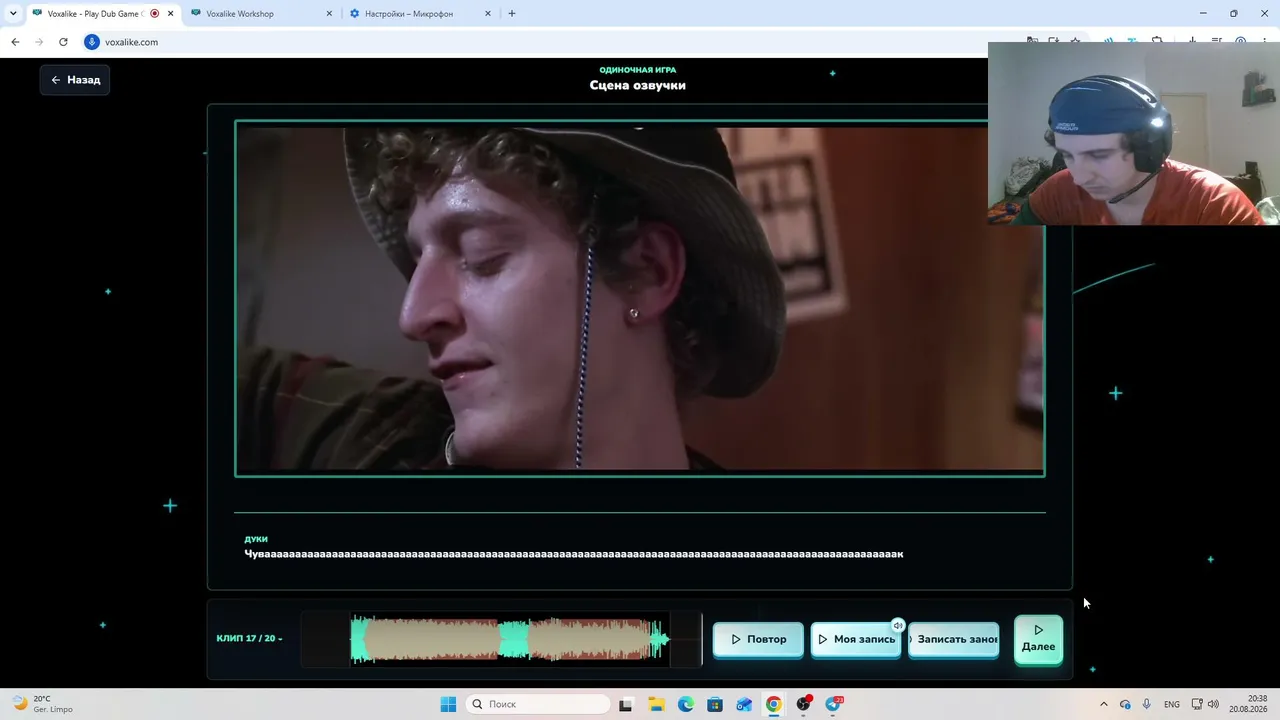The width and height of the screenshot is (1280, 720).
Task: Close the Настройки – Микрофон tab
Action: pyautogui.click(x=488, y=14)
